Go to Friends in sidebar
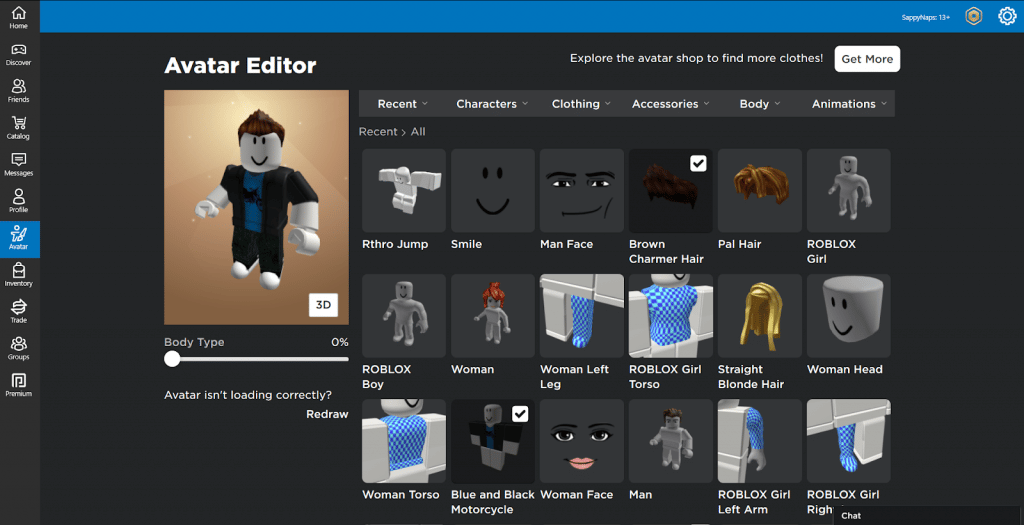Viewport: 1024px width, 525px height. tap(18, 91)
